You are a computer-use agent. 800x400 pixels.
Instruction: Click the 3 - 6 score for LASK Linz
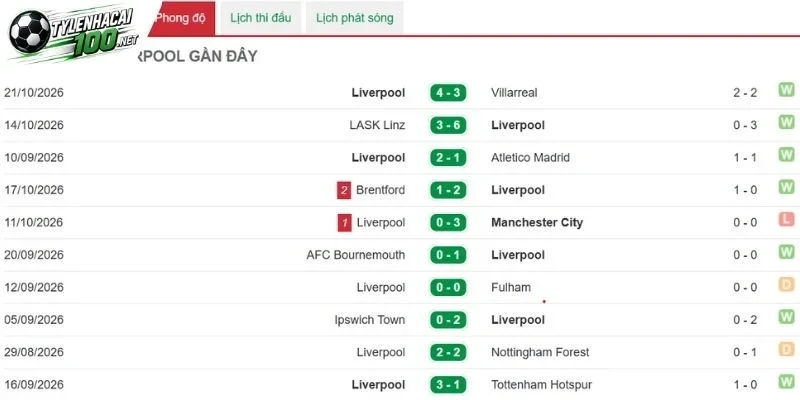point(448,126)
